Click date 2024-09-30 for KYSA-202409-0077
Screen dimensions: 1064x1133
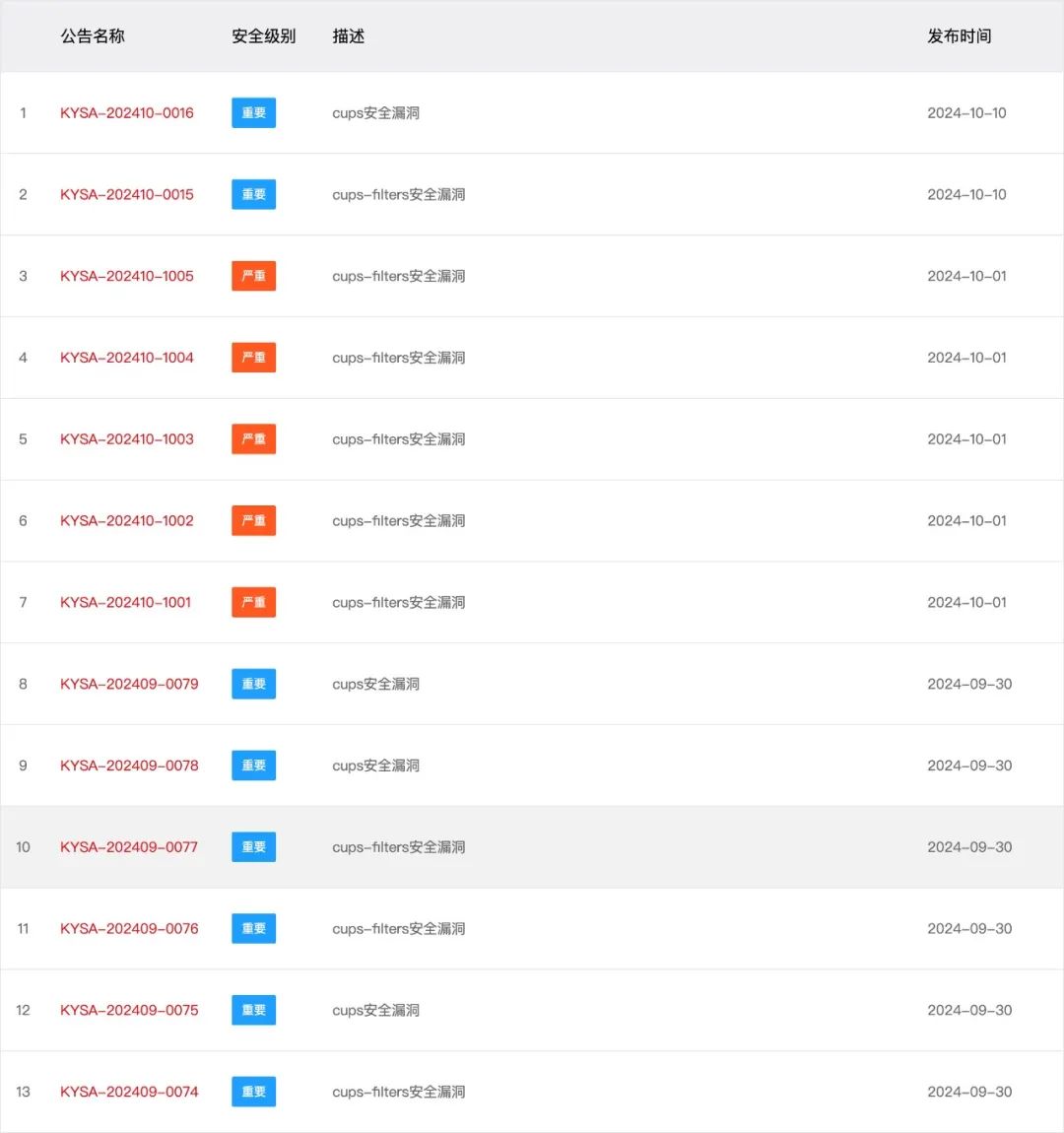[x=969, y=847]
